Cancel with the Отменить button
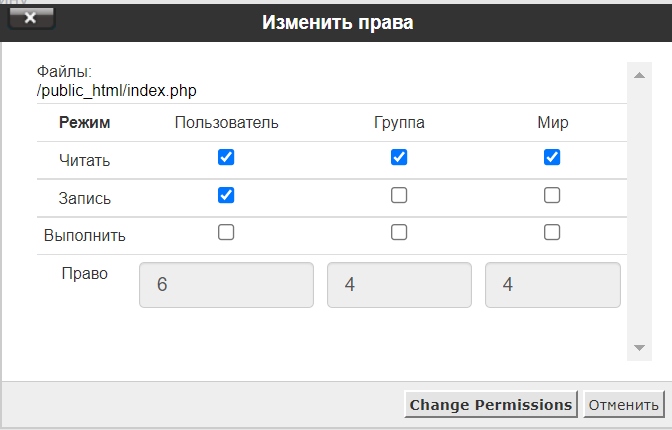The image size is (672, 430). pyautogui.click(x=623, y=405)
